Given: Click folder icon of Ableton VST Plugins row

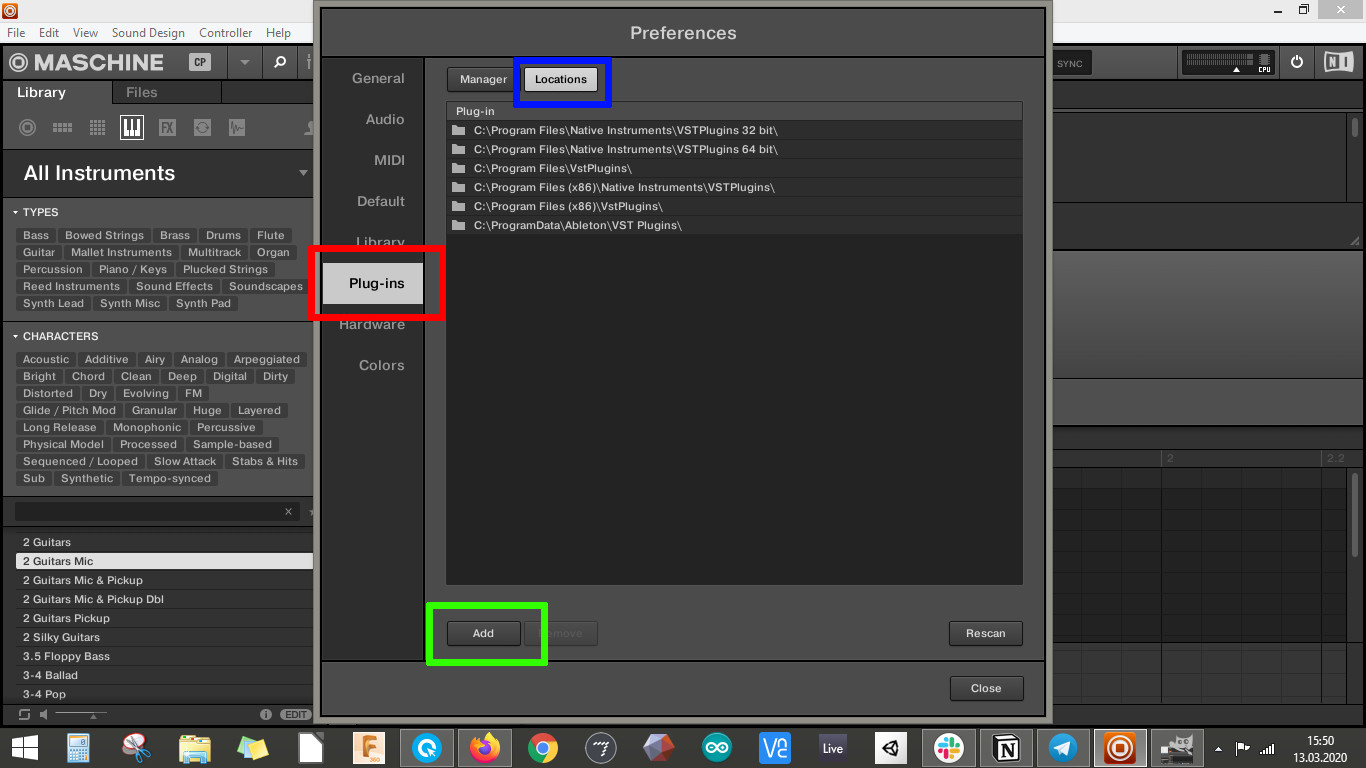Looking at the screenshot, I should click(x=459, y=225).
